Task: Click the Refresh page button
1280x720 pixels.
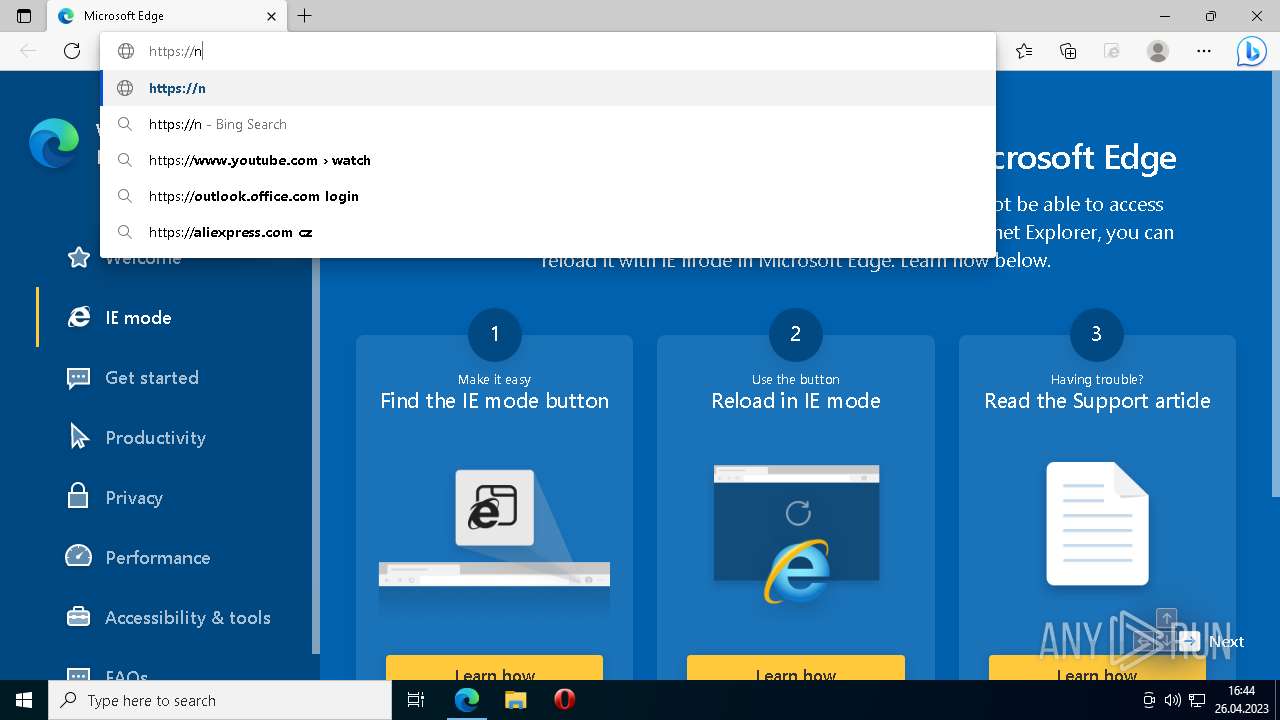Action: [72, 51]
